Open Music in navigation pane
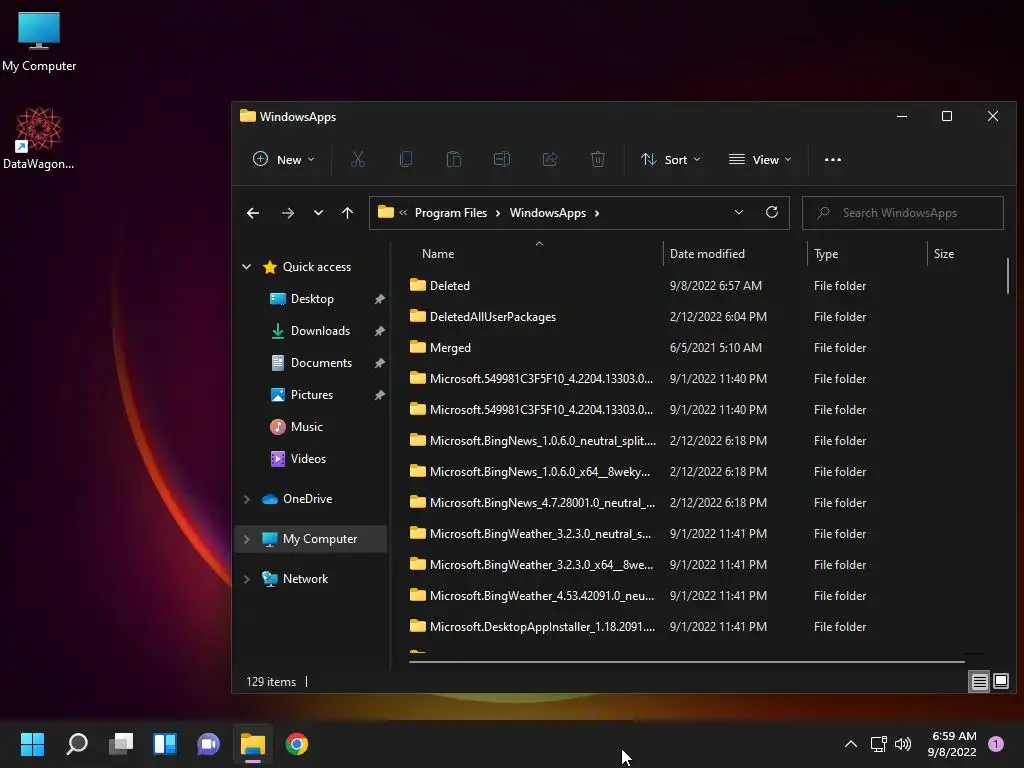Viewport: 1024px width, 768px height. click(x=306, y=426)
